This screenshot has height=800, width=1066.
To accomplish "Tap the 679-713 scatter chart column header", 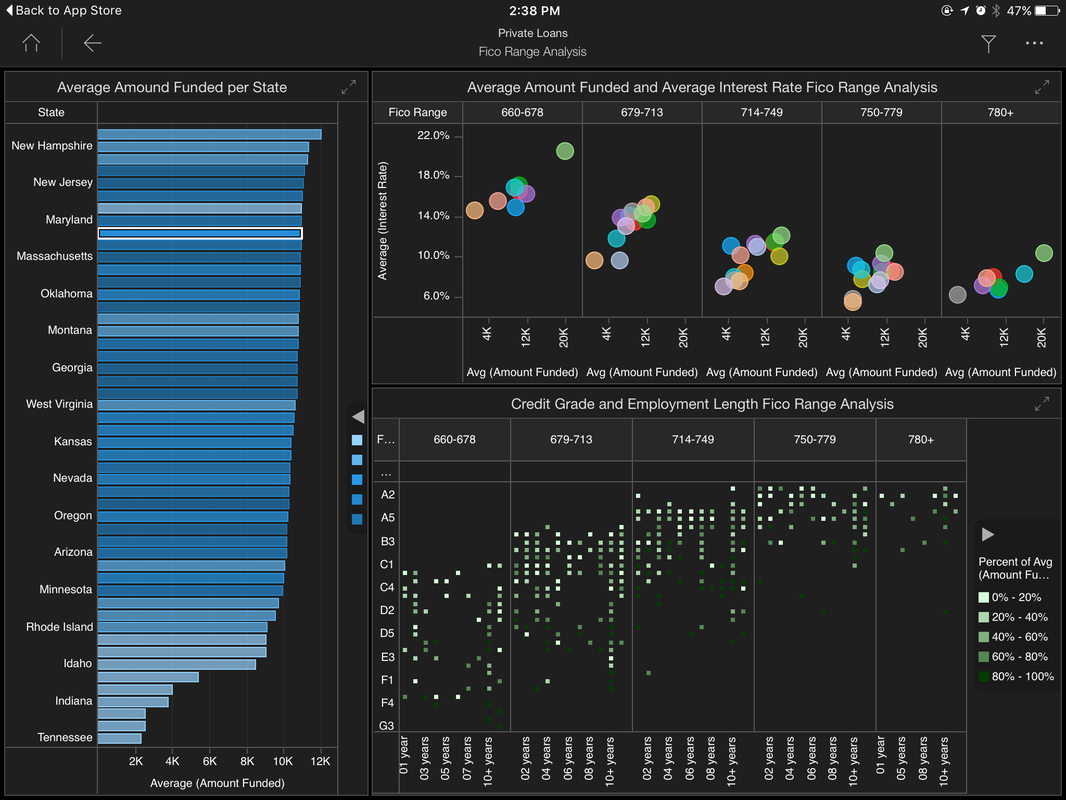I will pos(642,112).
